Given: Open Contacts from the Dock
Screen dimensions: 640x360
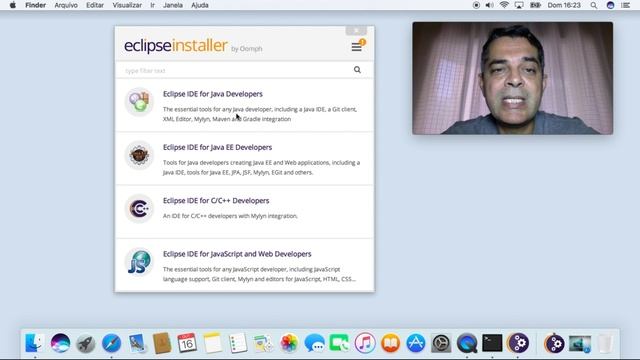Looking at the screenshot, I should (x=162, y=343).
